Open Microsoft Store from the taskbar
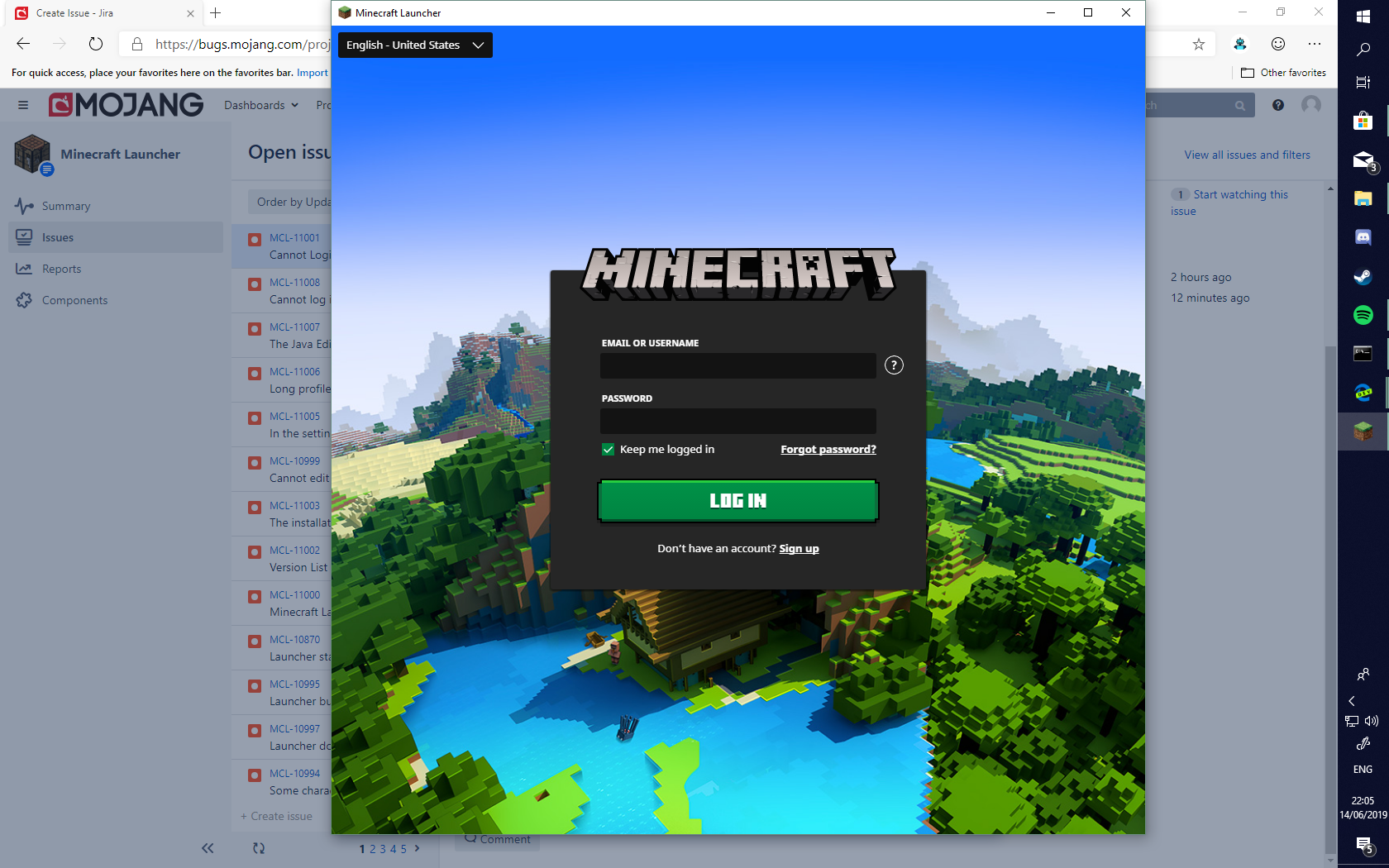This screenshot has width=1389, height=868. [1363, 122]
